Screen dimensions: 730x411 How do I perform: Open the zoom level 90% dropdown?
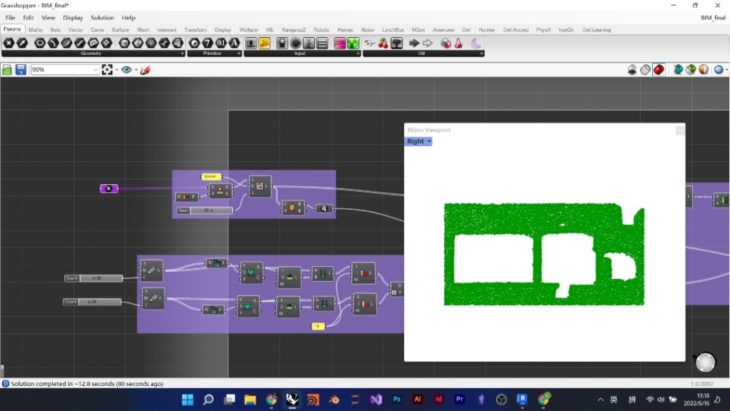pyautogui.click(x=96, y=70)
